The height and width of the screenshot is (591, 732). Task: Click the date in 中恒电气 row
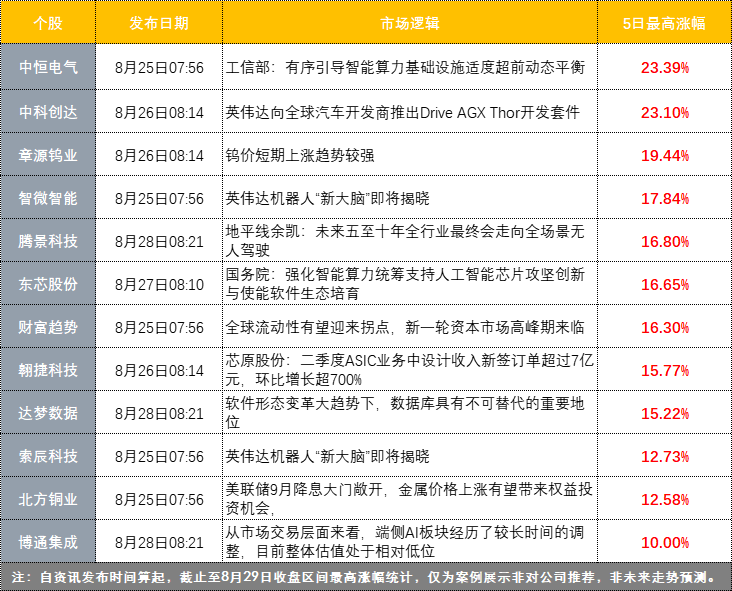point(159,68)
